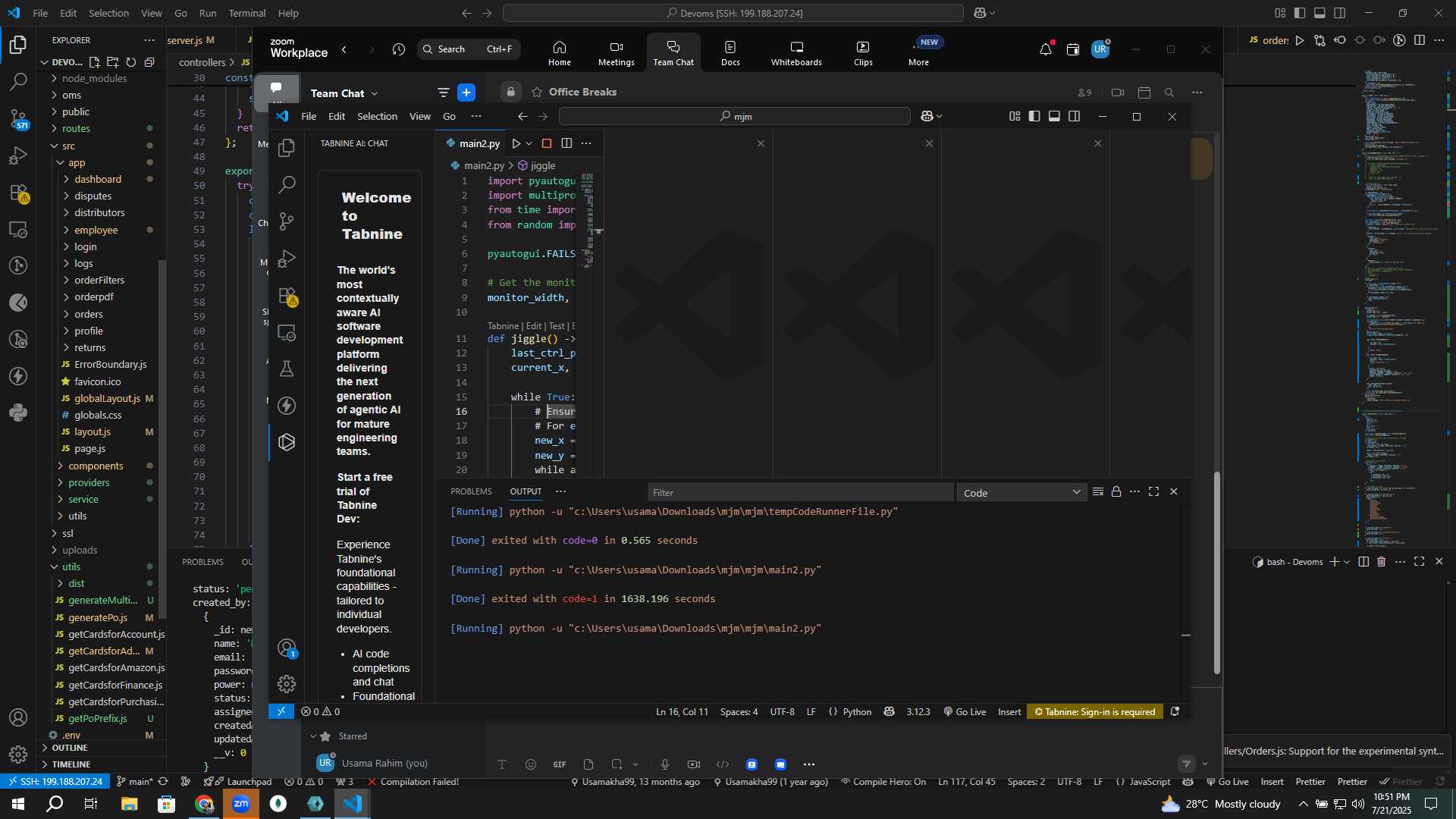Screen dimensions: 1456x819
Task: Open Zoom from Windows taskbar
Action: (x=241, y=804)
